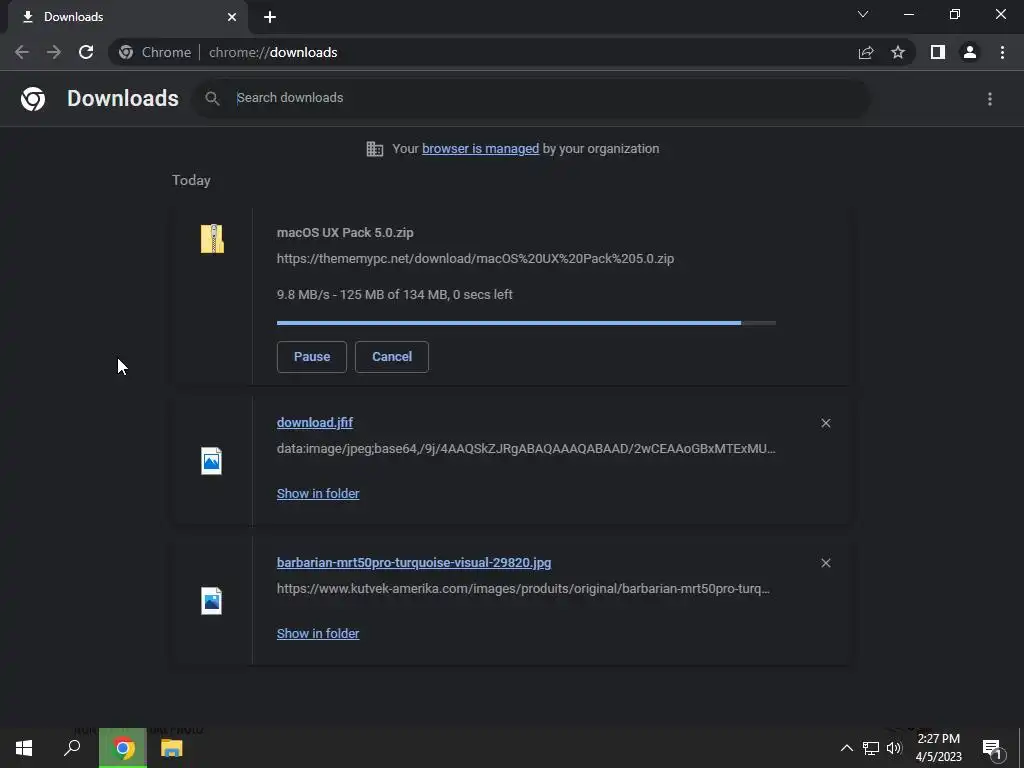Image resolution: width=1024 pixels, height=768 pixels.
Task: Open the download.jfif file link
Action: click(315, 423)
